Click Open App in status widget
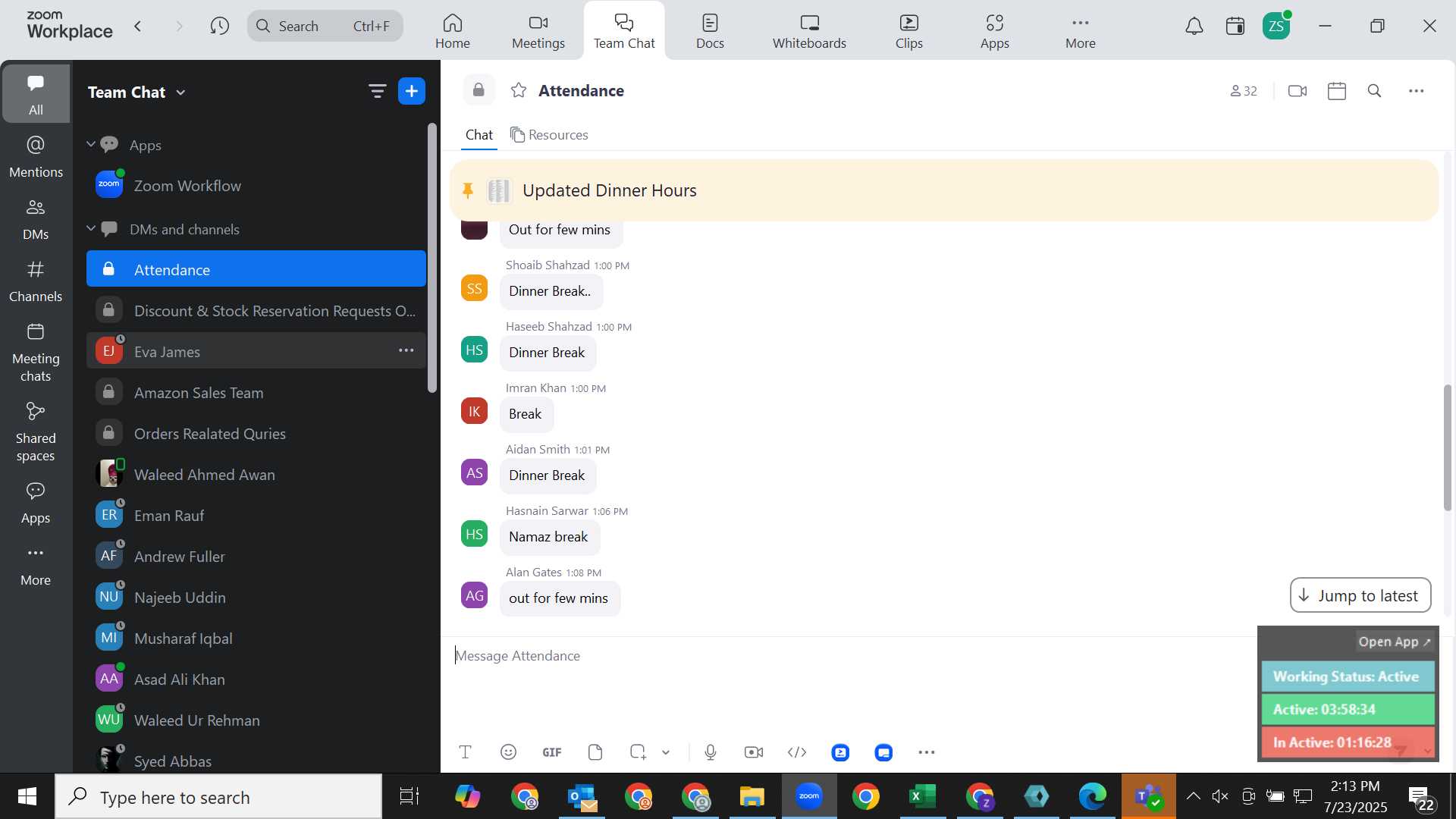Image resolution: width=1456 pixels, height=819 pixels. (1395, 642)
